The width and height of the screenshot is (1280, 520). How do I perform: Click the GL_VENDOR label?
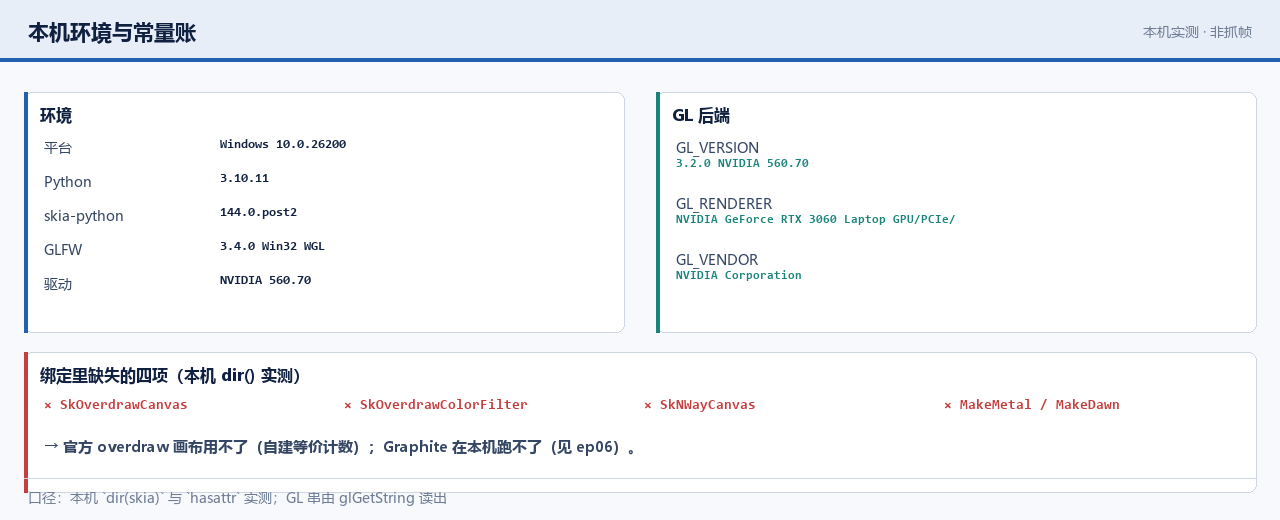point(717,260)
